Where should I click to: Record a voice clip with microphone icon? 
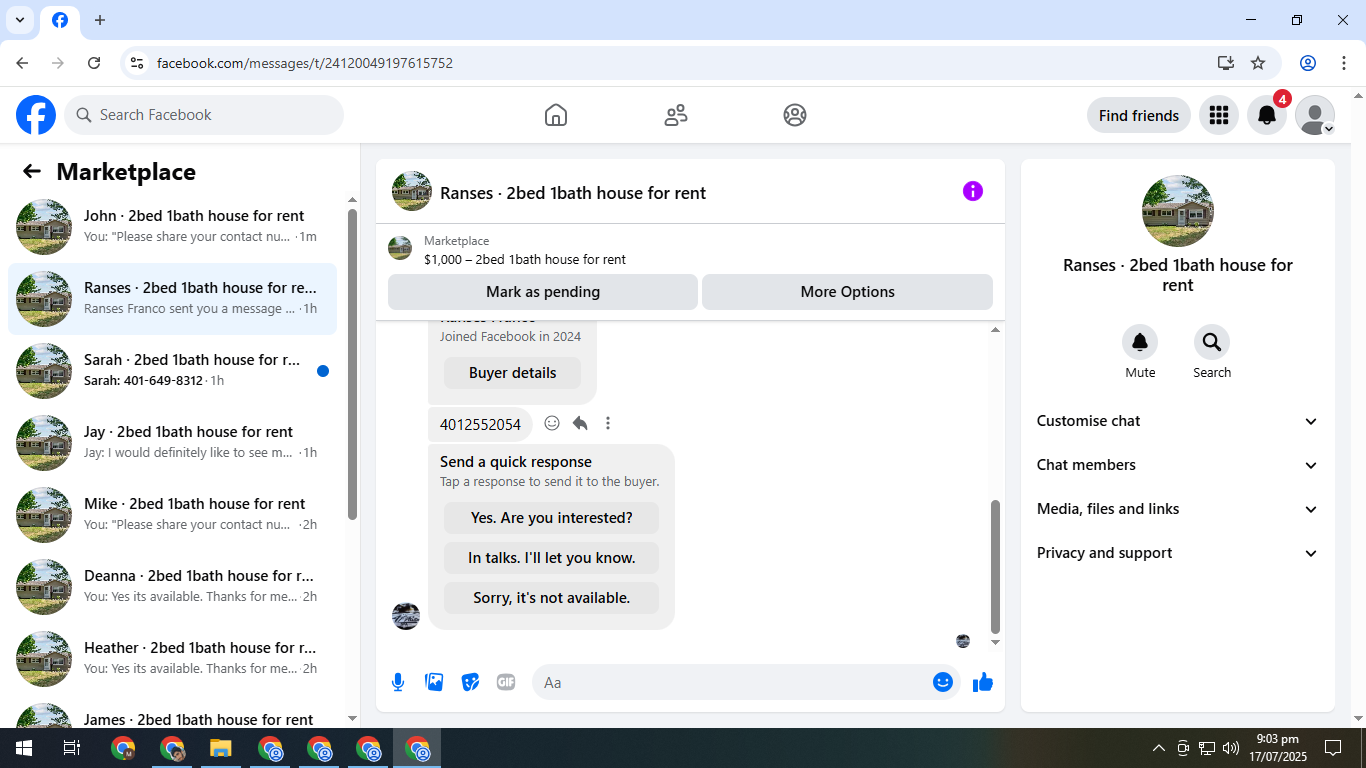(x=398, y=682)
